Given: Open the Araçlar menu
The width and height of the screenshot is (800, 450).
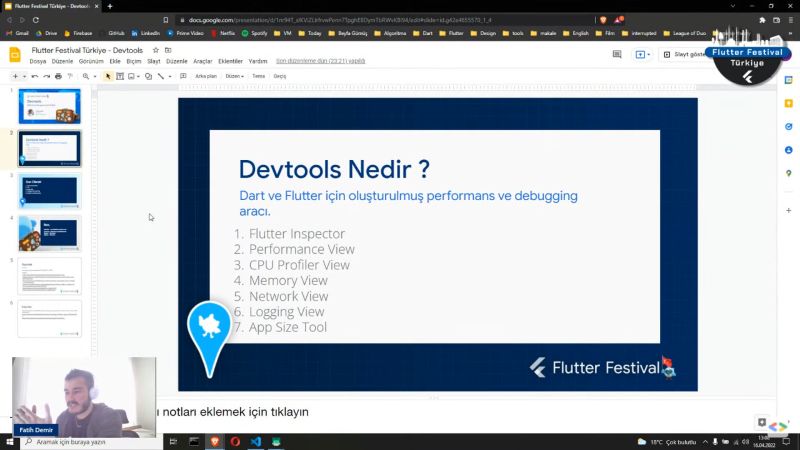Looking at the screenshot, I should (x=203, y=61).
